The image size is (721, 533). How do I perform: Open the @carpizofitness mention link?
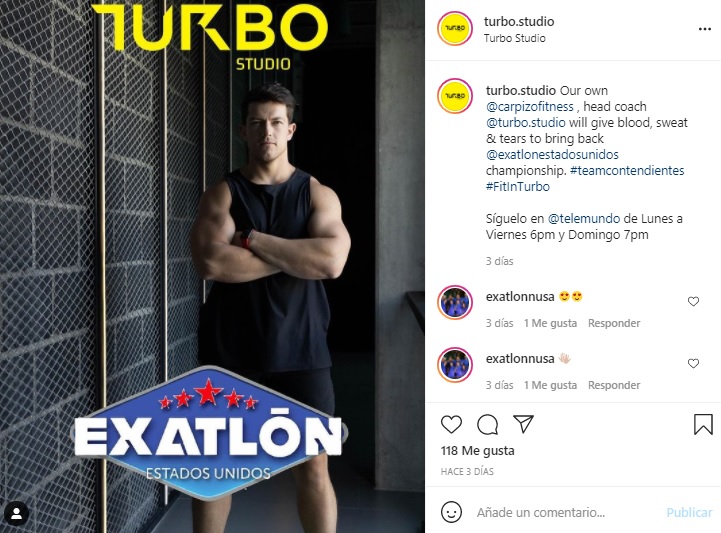pyautogui.click(x=530, y=107)
